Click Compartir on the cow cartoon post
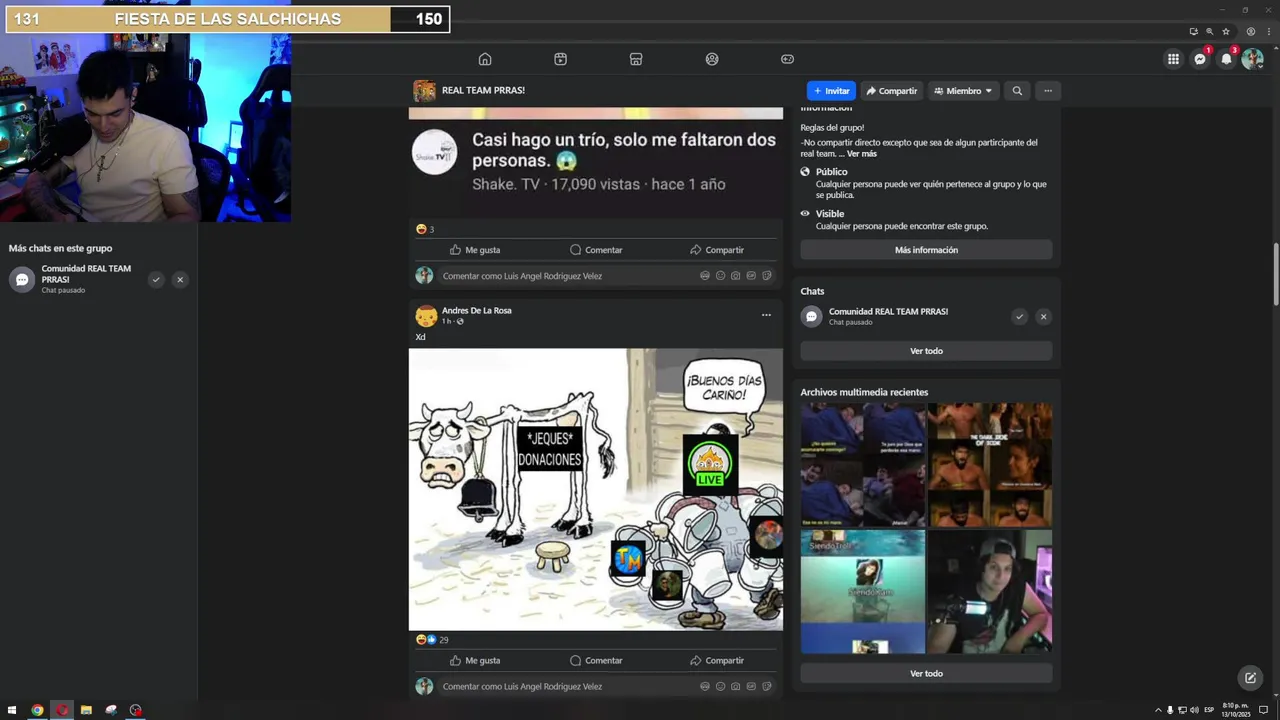This screenshot has width=1280, height=720. click(x=717, y=660)
